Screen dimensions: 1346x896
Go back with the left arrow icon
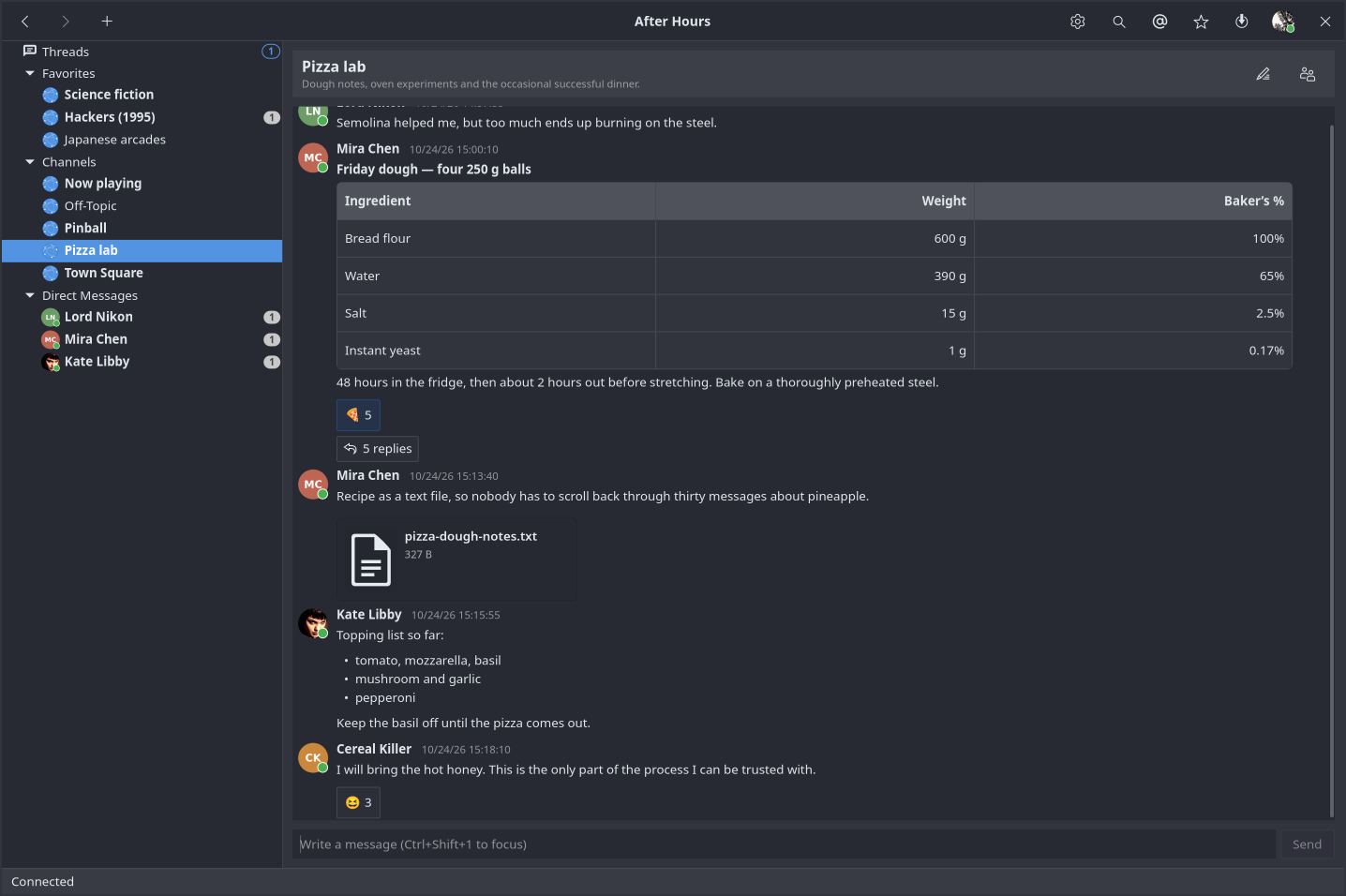pyautogui.click(x=25, y=21)
